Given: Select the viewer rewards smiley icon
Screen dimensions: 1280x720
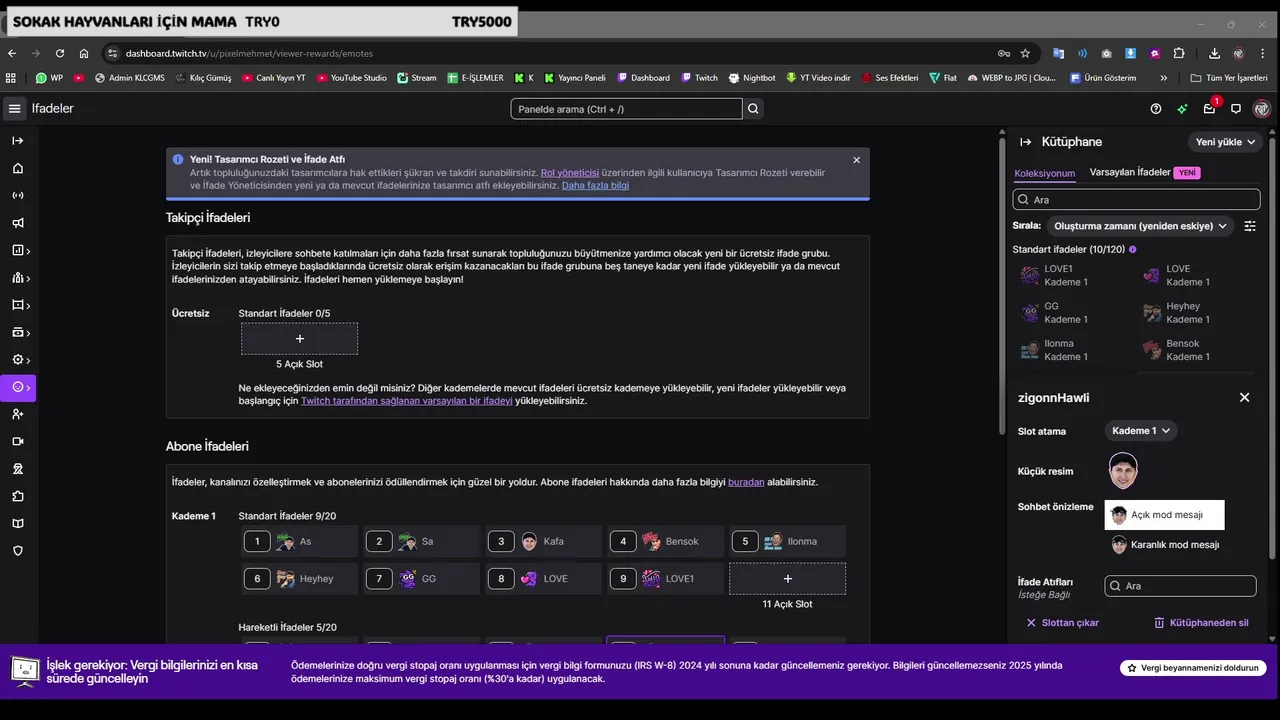Looking at the screenshot, I should pyautogui.click(x=17, y=387).
